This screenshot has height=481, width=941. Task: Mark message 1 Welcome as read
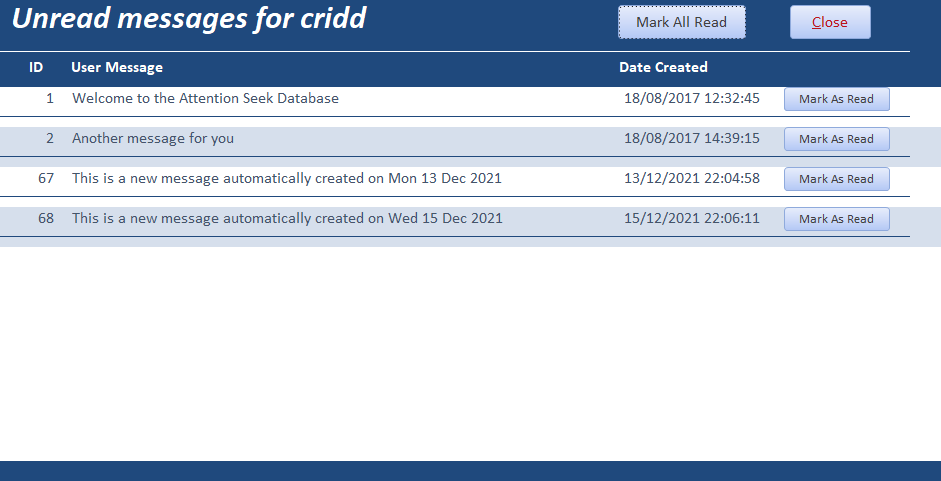[x=837, y=99]
